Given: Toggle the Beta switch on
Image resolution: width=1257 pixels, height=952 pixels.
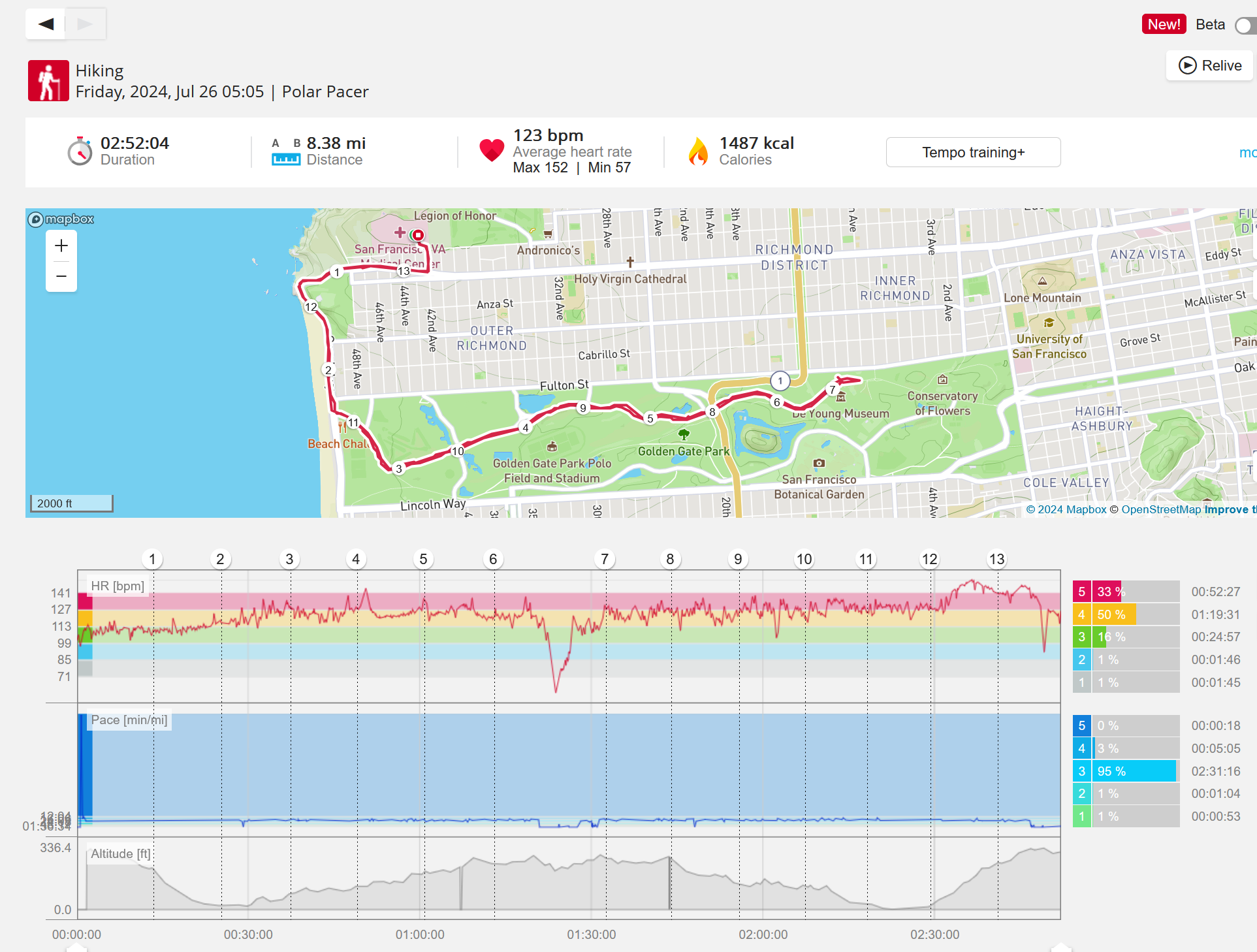Looking at the screenshot, I should [1246, 25].
